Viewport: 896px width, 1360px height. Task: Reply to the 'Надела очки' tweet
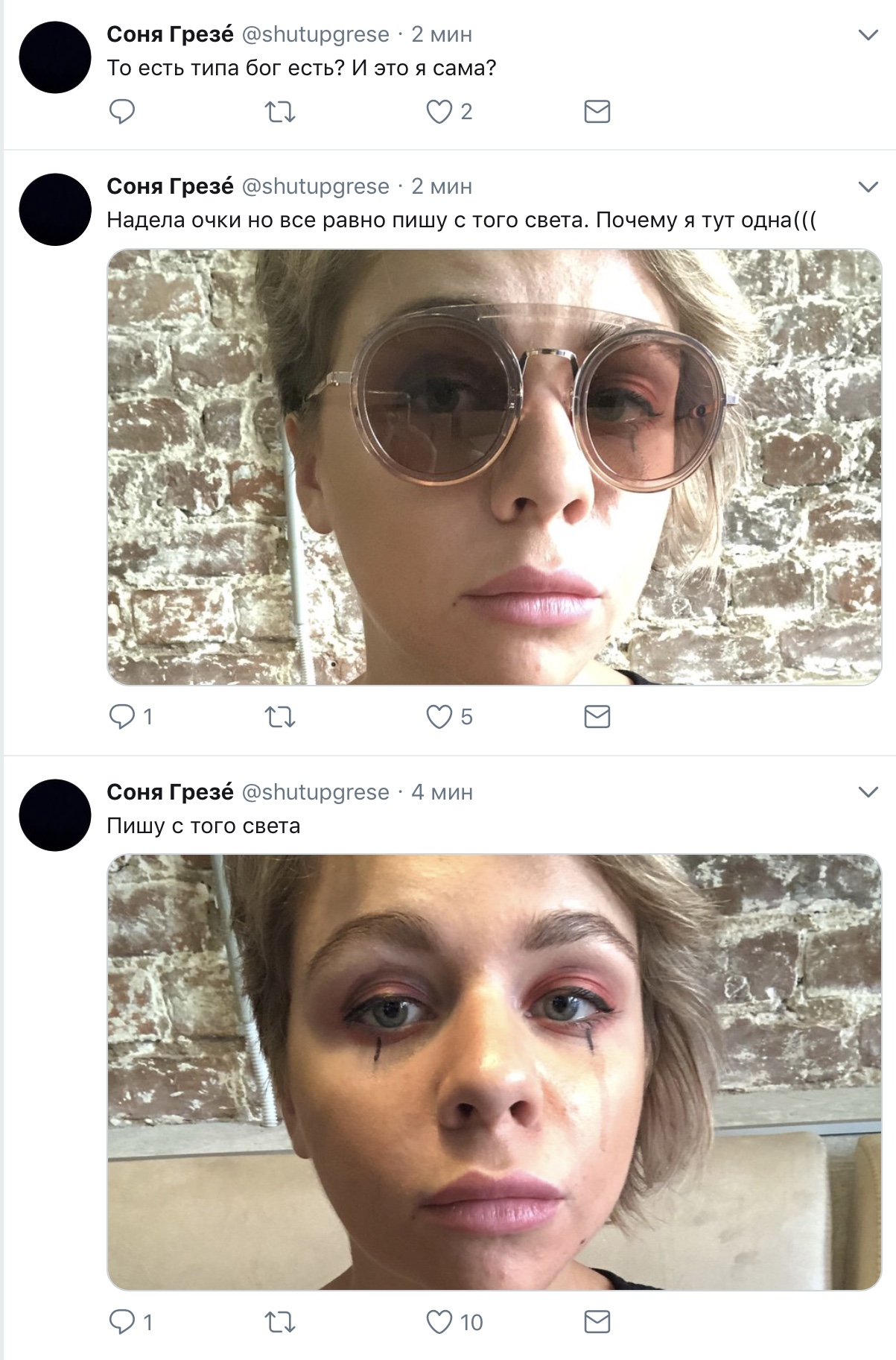[x=122, y=717]
